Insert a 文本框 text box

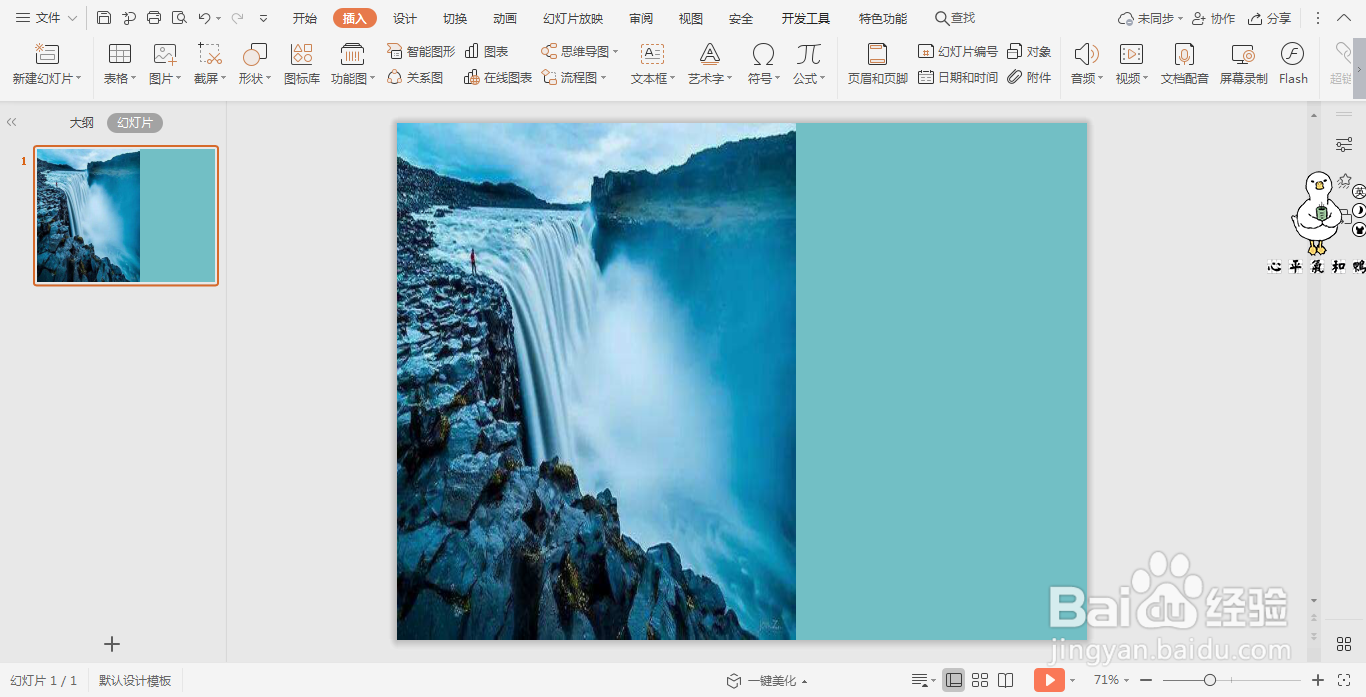(x=652, y=64)
